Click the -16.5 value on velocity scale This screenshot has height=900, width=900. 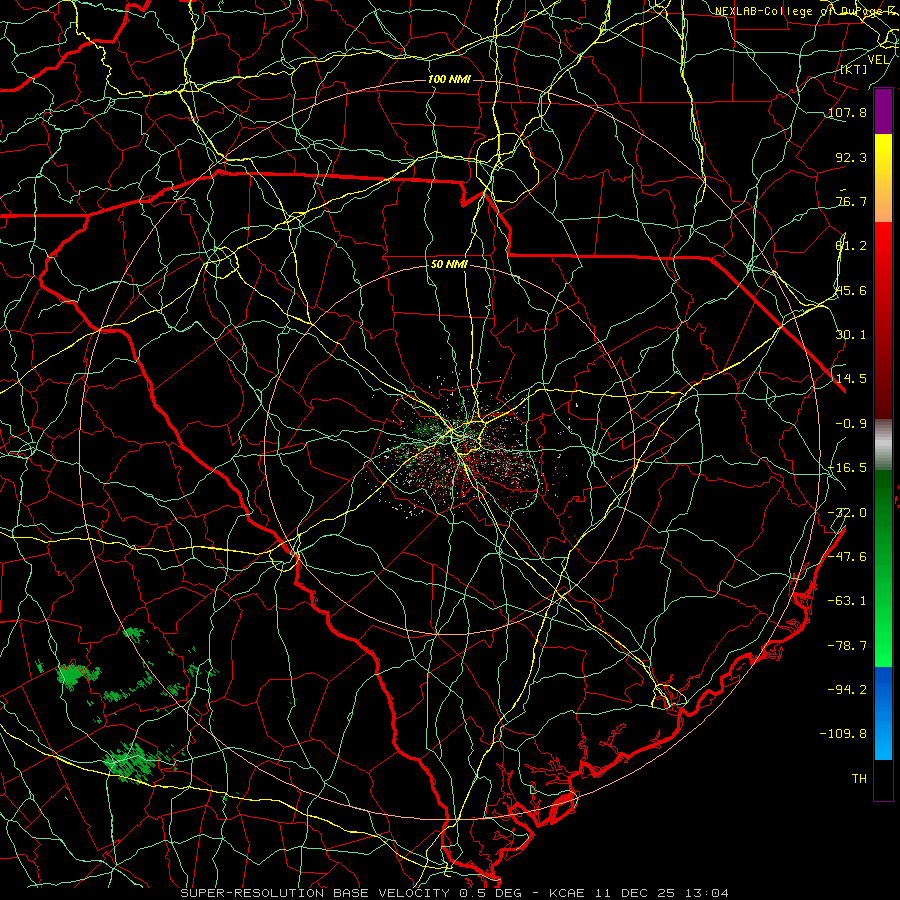coord(847,468)
